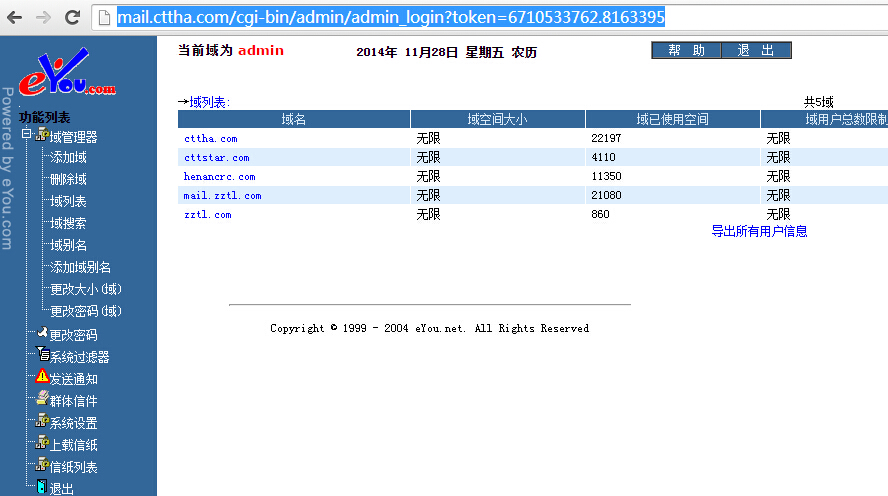Go back with the browser back arrow
The width and height of the screenshot is (888, 496).
pyautogui.click(x=15, y=18)
